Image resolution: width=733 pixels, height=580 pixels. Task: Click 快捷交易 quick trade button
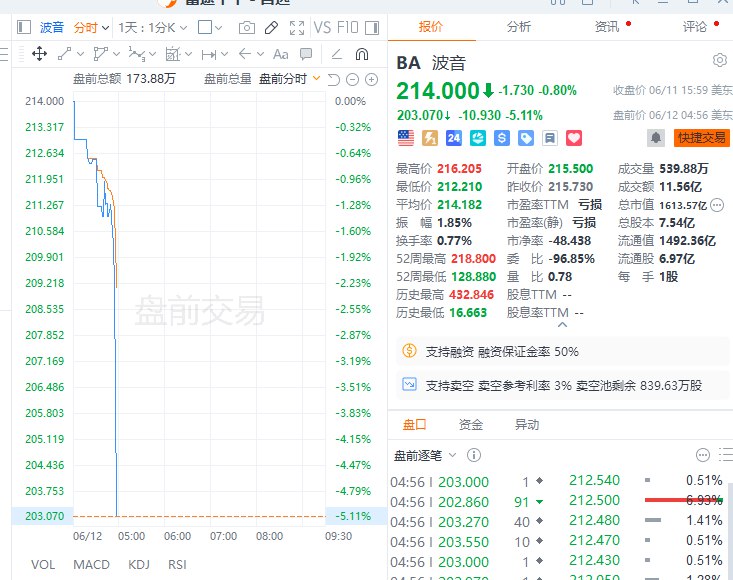point(702,138)
